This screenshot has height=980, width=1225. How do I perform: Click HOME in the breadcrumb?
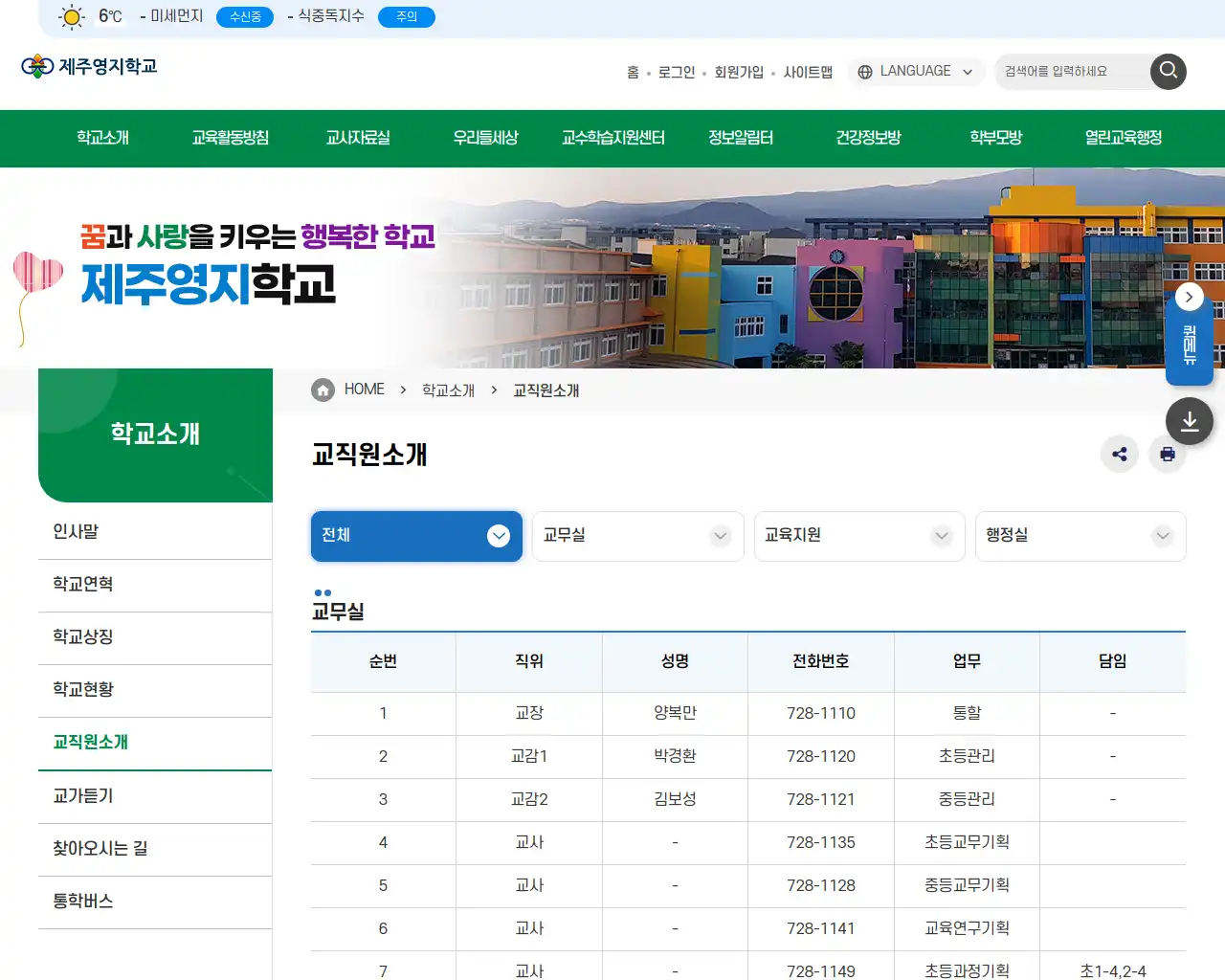364,390
